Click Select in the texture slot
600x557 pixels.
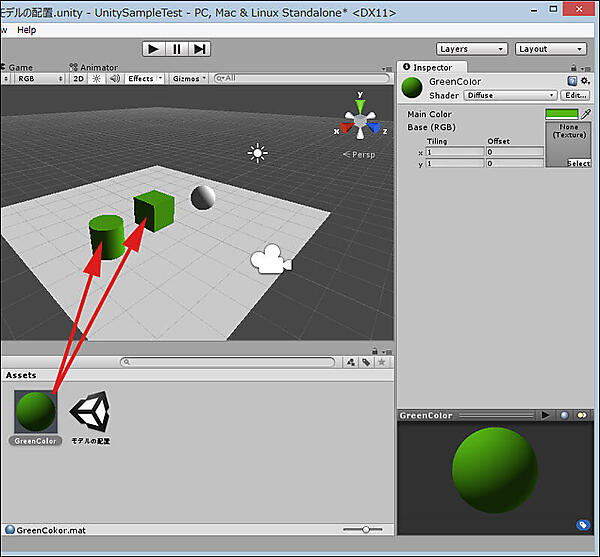(578, 163)
